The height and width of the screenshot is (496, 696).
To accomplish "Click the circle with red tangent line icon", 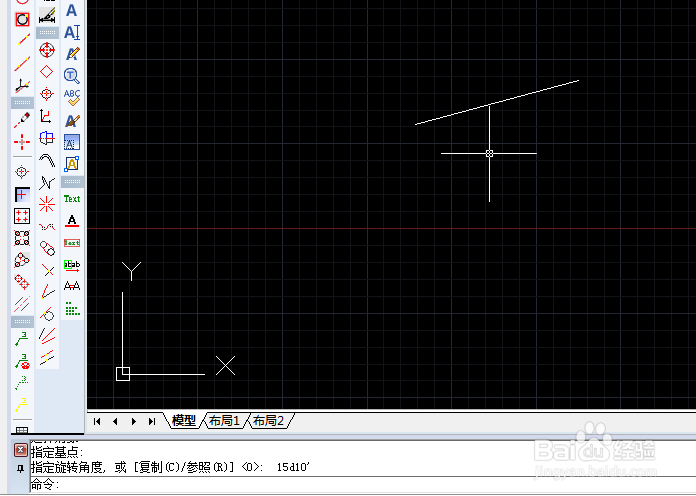I will click(x=47, y=314).
